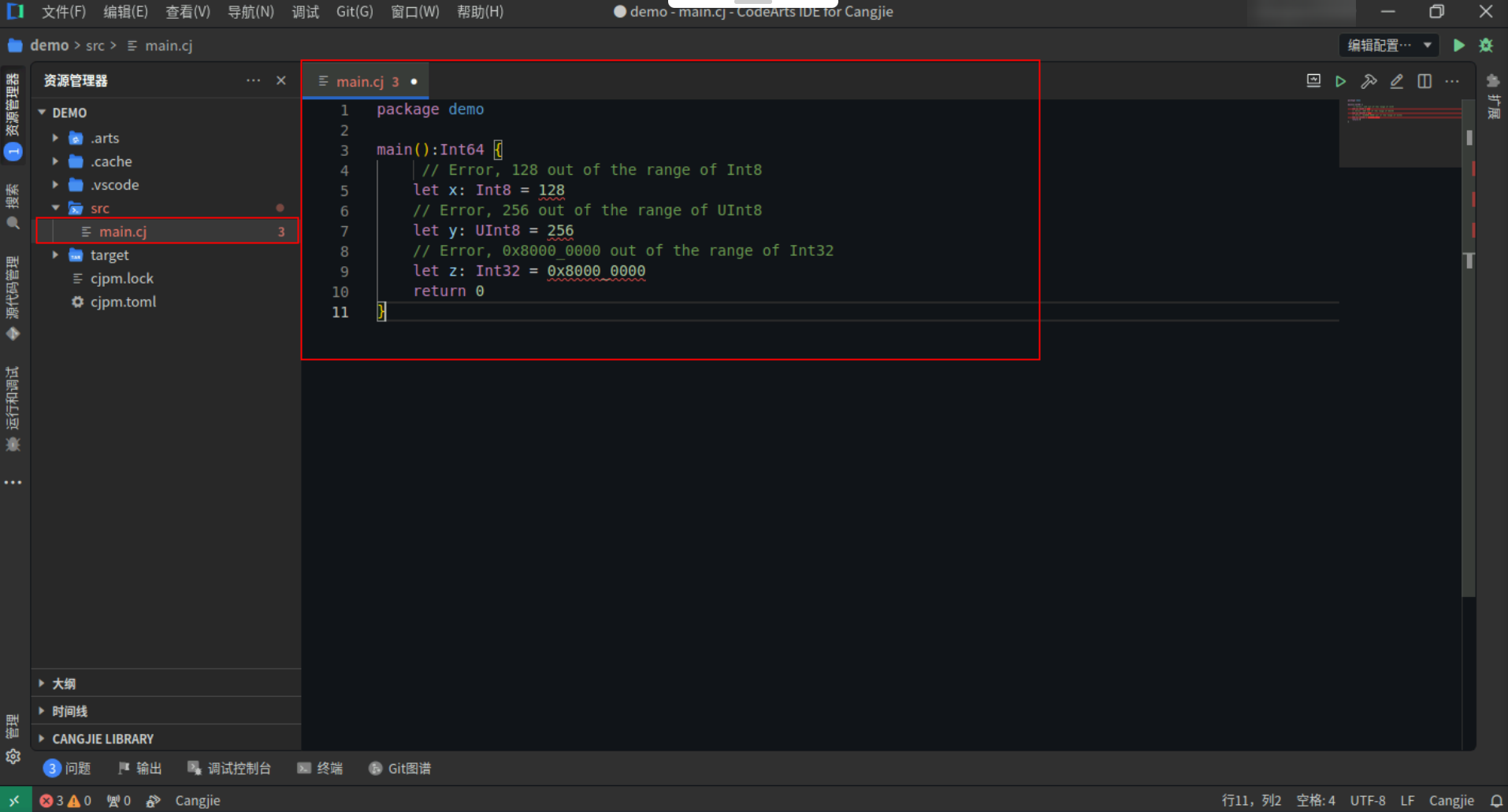Open the 调试控制台 debug console tab
This screenshot has height=812, width=1508.
click(x=229, y=768)
